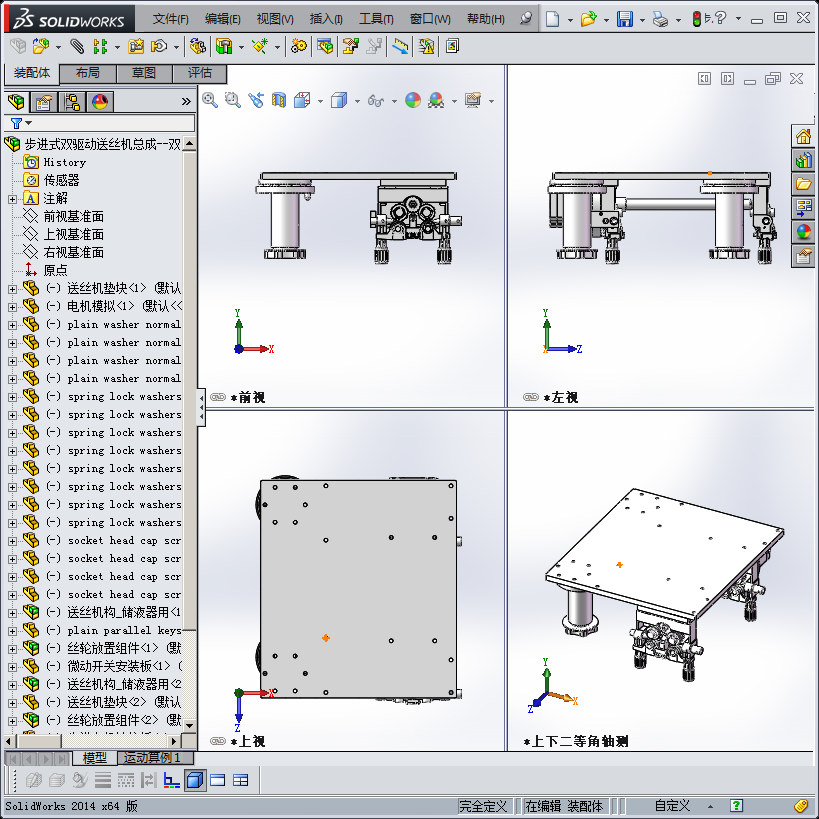Viewport: 819px width, 819px height.
Task: Click the green help question mark in status bar
Action: click(x=736, y=806)
